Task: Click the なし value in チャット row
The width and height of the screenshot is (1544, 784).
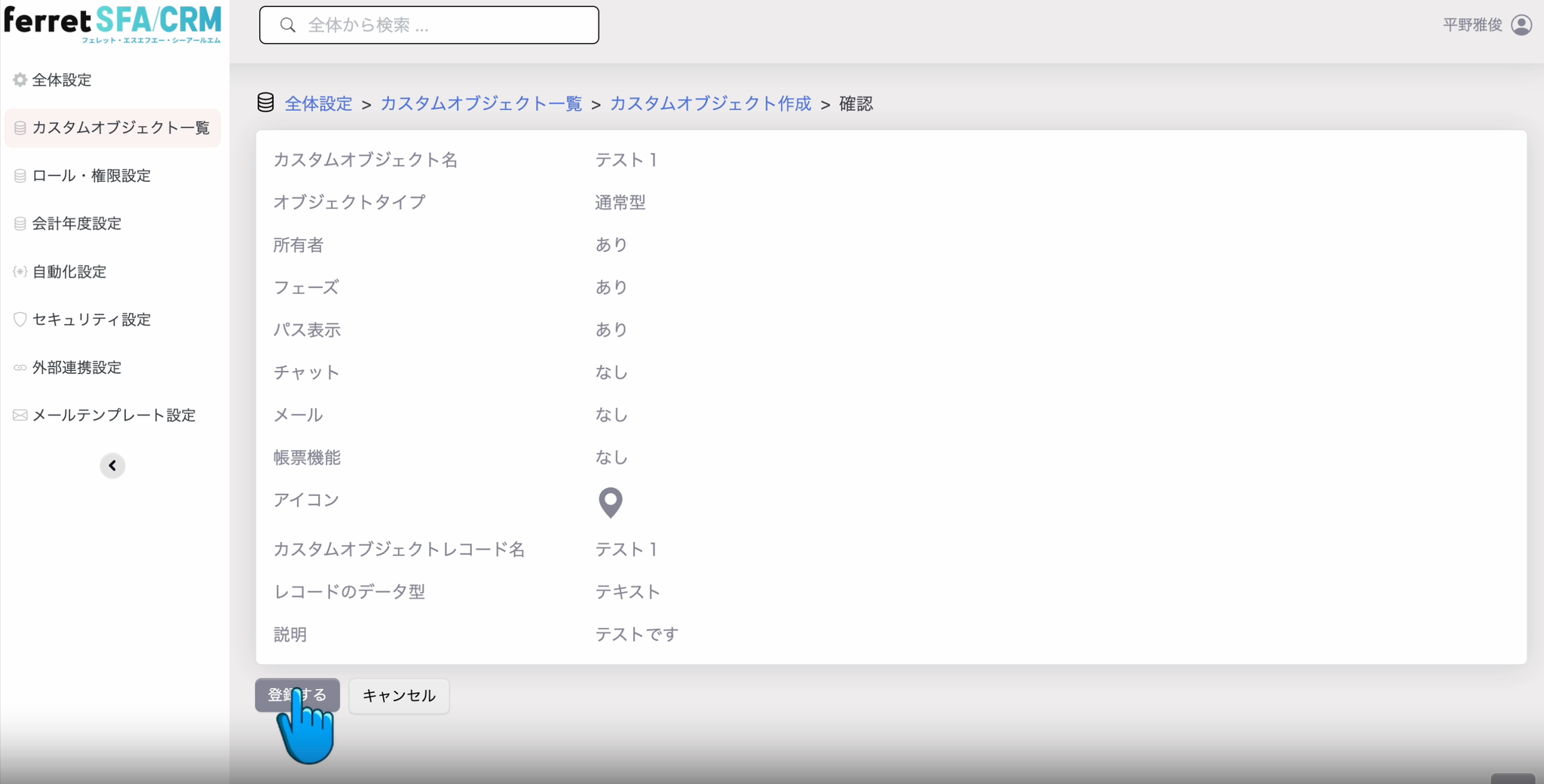Action: [x=611, y=372]
